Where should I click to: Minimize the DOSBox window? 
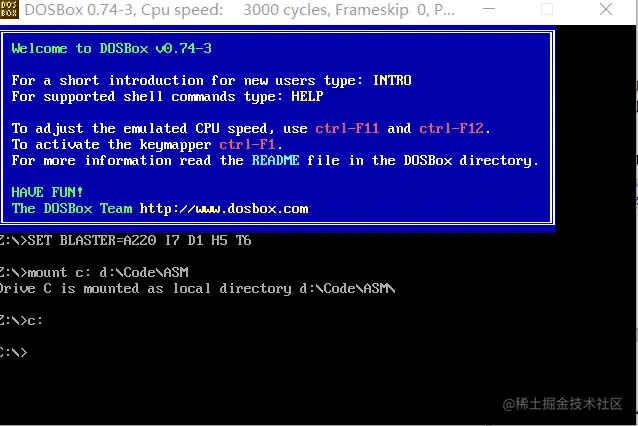[x=489, y=9]
